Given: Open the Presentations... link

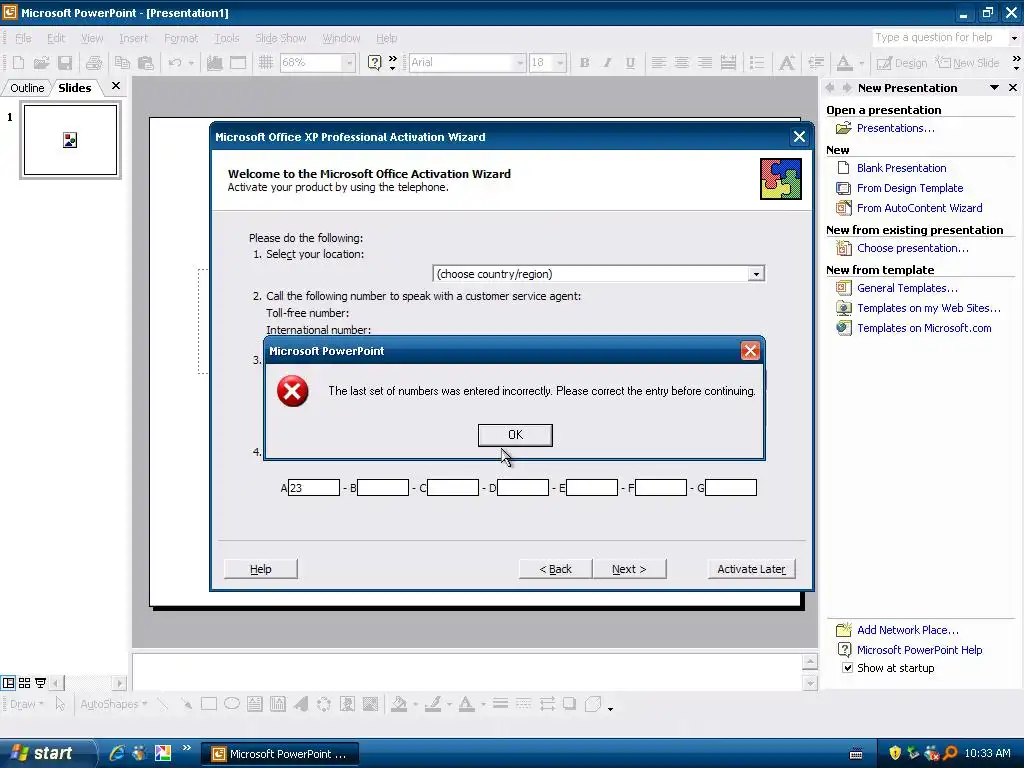Looking at the screenshot, I should (x=895, y=128).
